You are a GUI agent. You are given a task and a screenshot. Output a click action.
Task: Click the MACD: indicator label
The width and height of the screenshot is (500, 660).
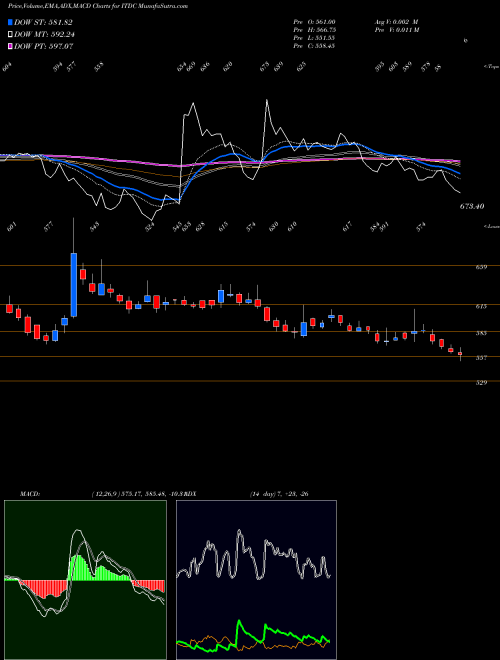click(x=30, y=494)
